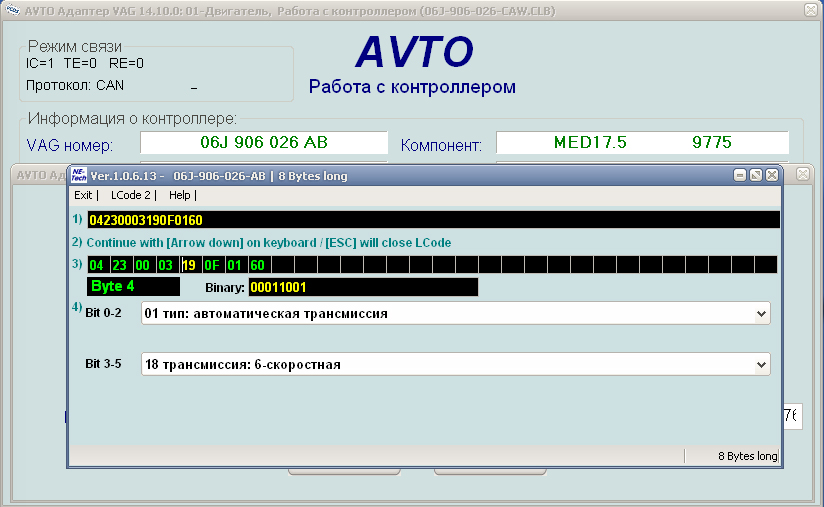Viewport: 824px width, 507px height.
Task: Click the Компонент label
Action: 441,146
